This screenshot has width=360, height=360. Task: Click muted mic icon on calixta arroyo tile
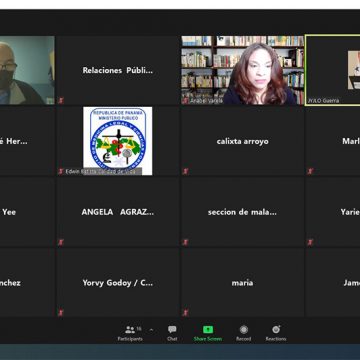click(x=186, y=171)
